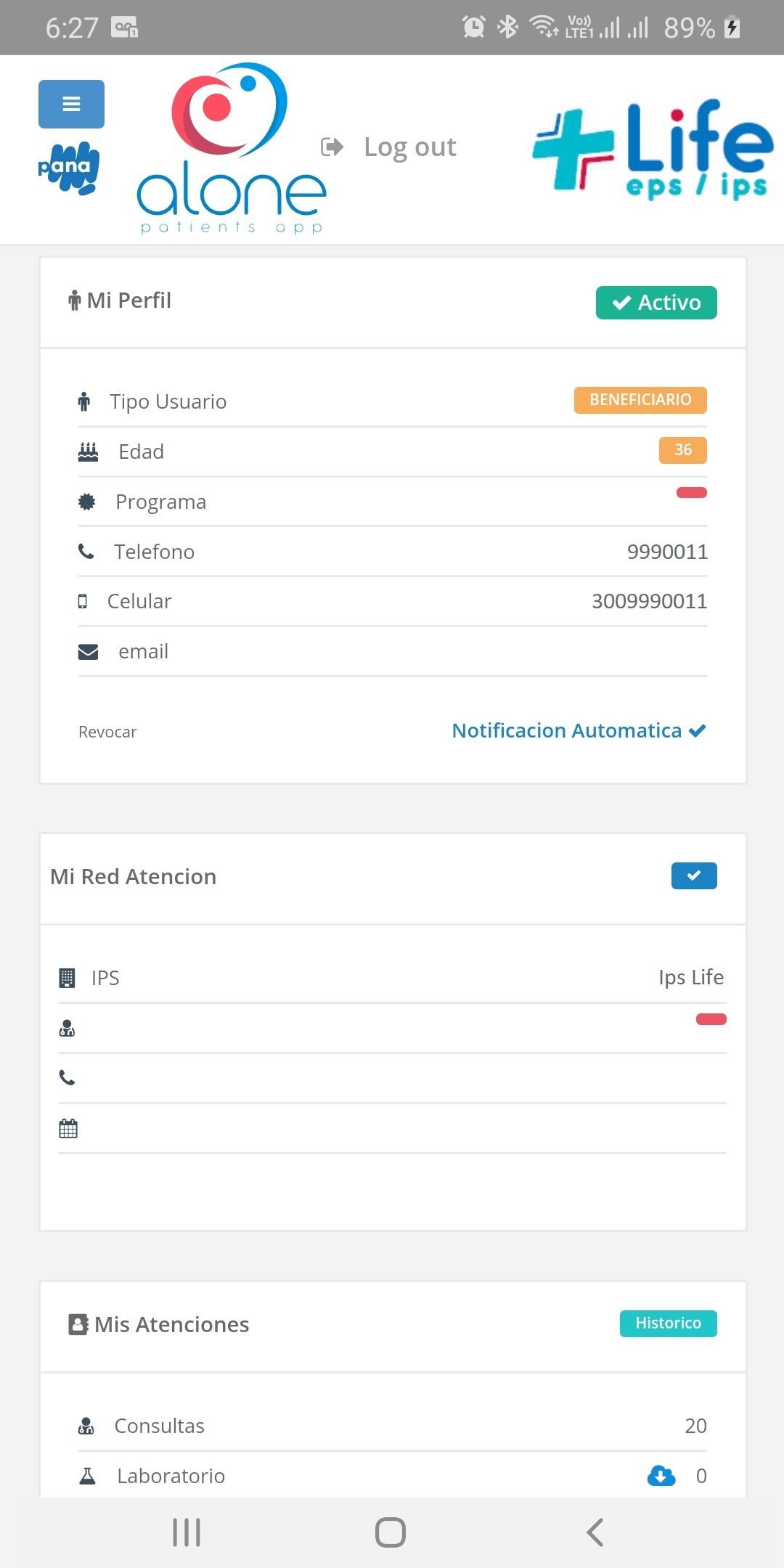This screenshot has width=784, height=1568.
Task: Tap the battery indicator in status bar
Action: pyautogui.click(x=732, y=28)
